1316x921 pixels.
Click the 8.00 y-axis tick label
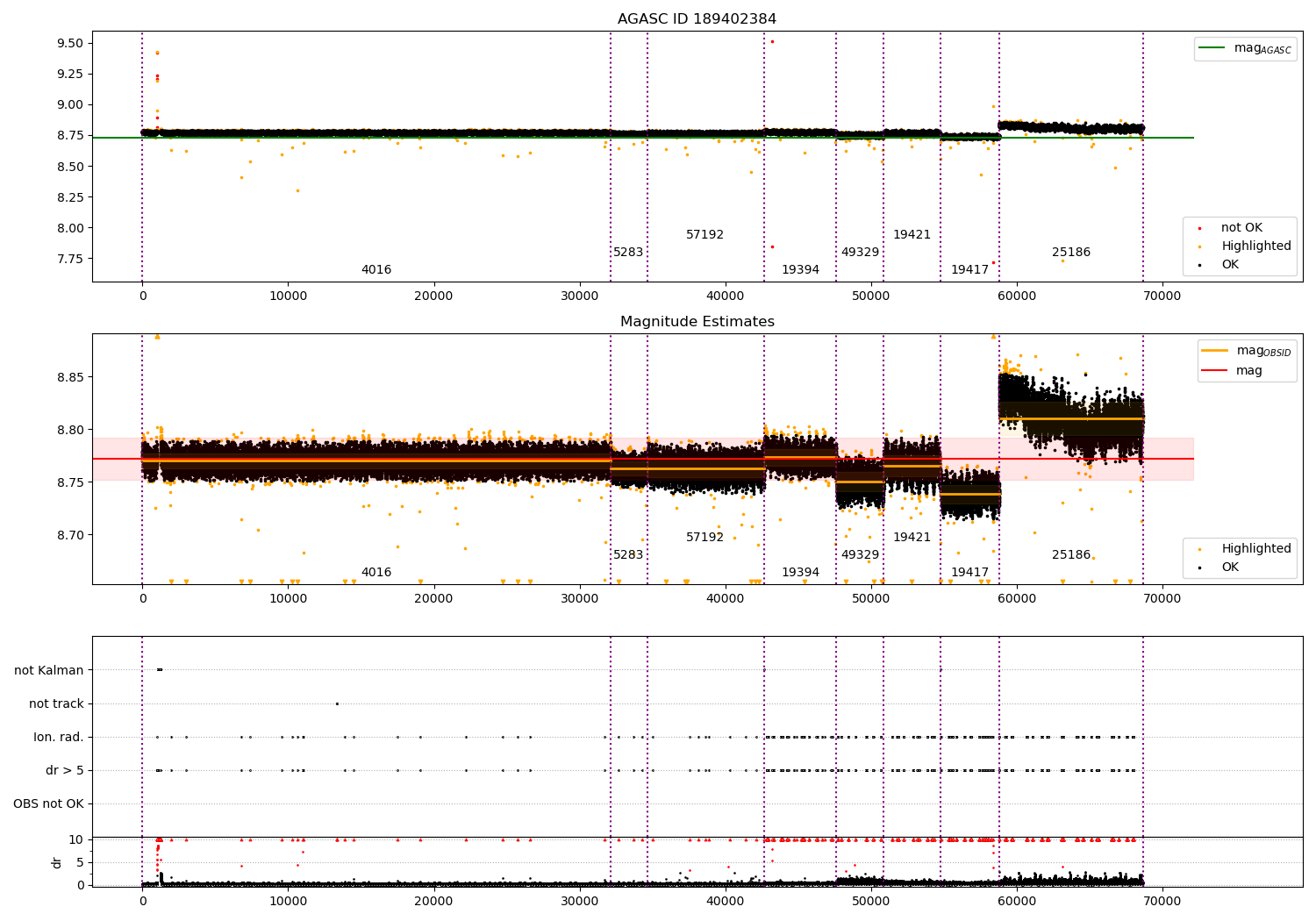click(70, 228)
